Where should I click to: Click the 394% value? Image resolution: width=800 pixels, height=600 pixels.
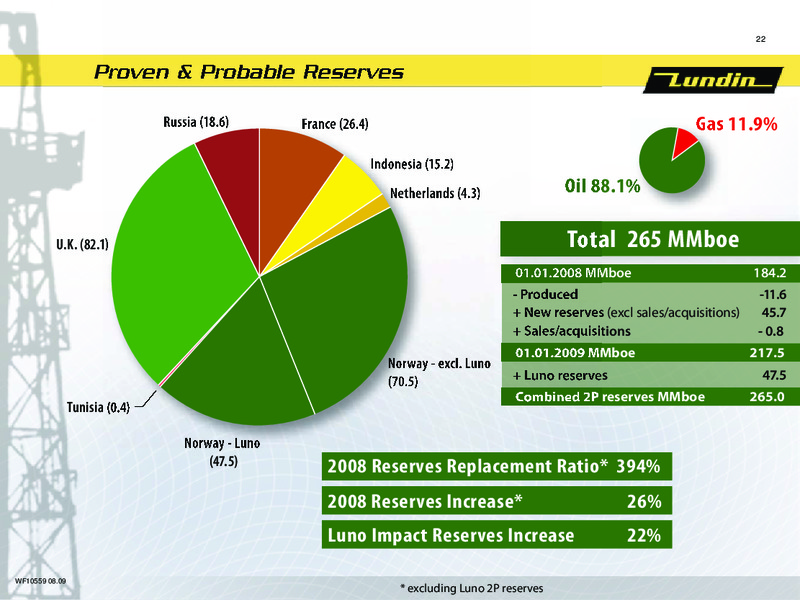(x=638, y=466)
